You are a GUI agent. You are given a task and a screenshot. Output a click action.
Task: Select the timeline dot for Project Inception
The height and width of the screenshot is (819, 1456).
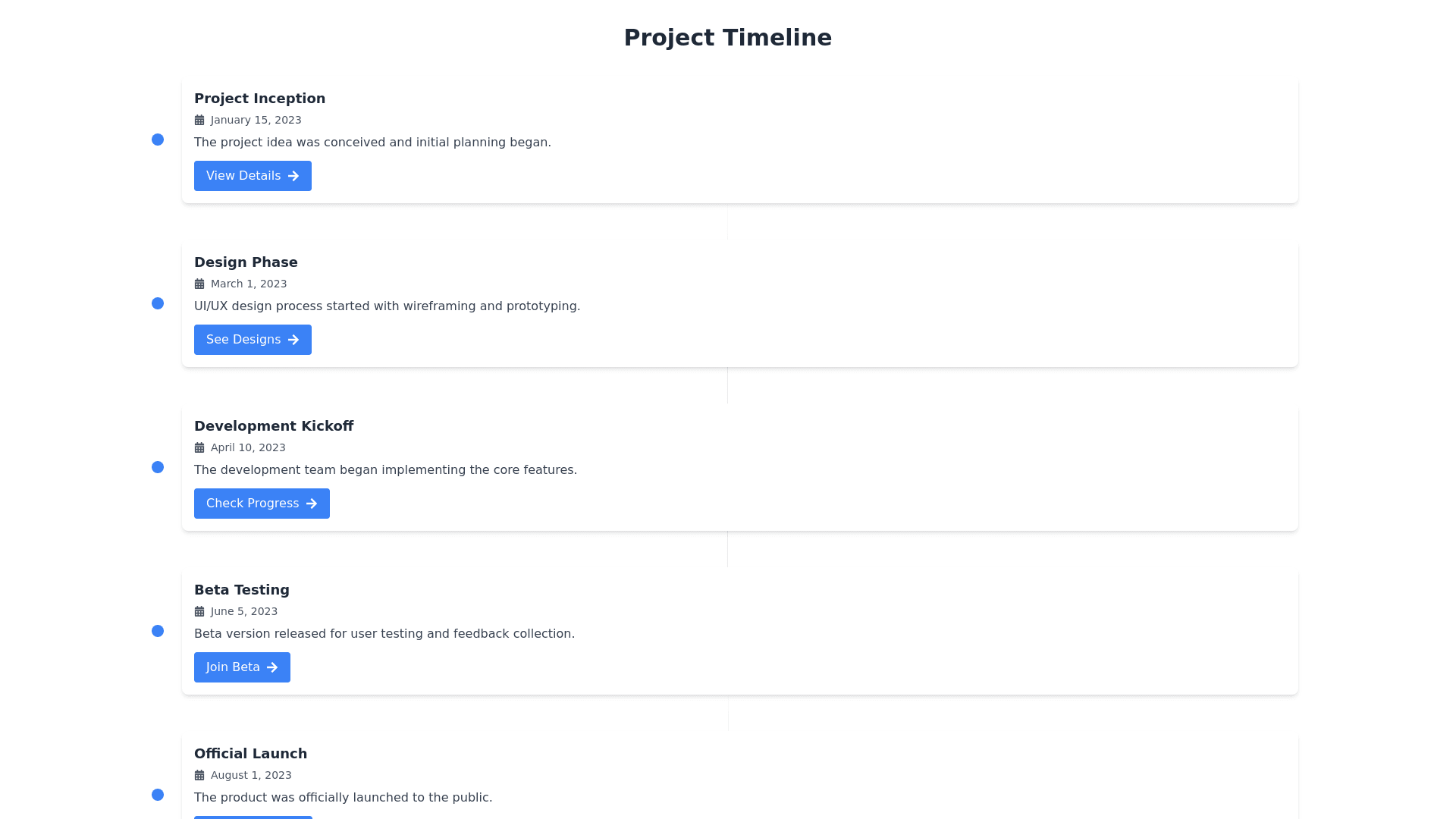pyautogui.click(x=158, y=140)
